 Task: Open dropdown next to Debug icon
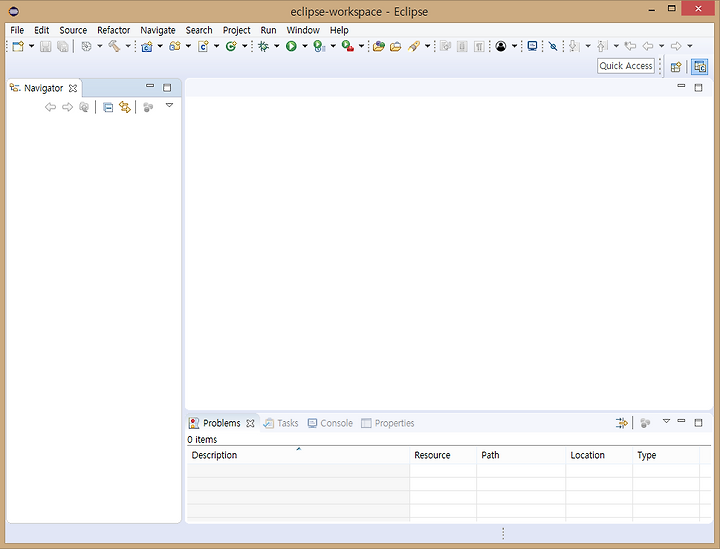[x=276, y=46]
